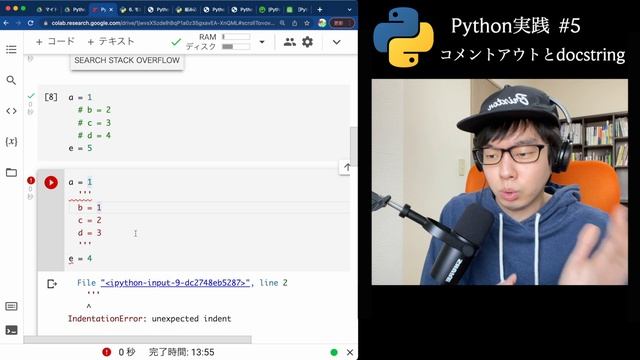This screenshot has width=640, height=360.
Task: Open the Files folder panel
Action: point(11,172)
